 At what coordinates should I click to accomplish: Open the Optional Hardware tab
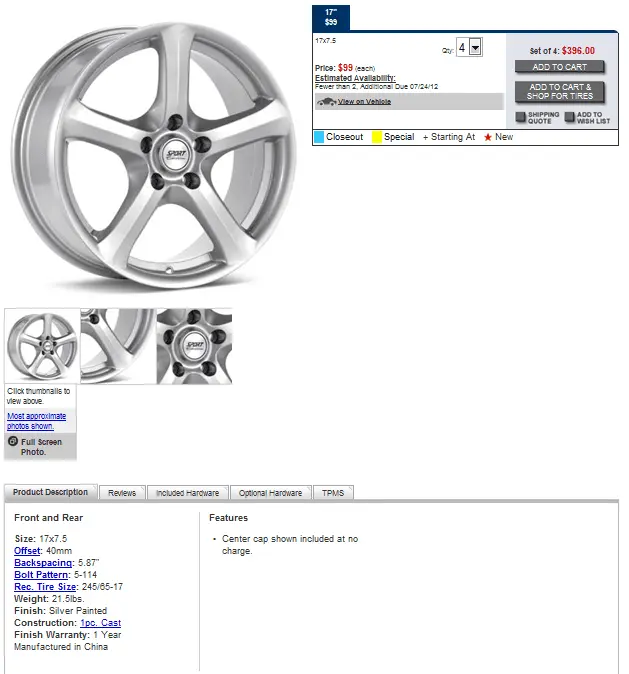pos(271,493)
